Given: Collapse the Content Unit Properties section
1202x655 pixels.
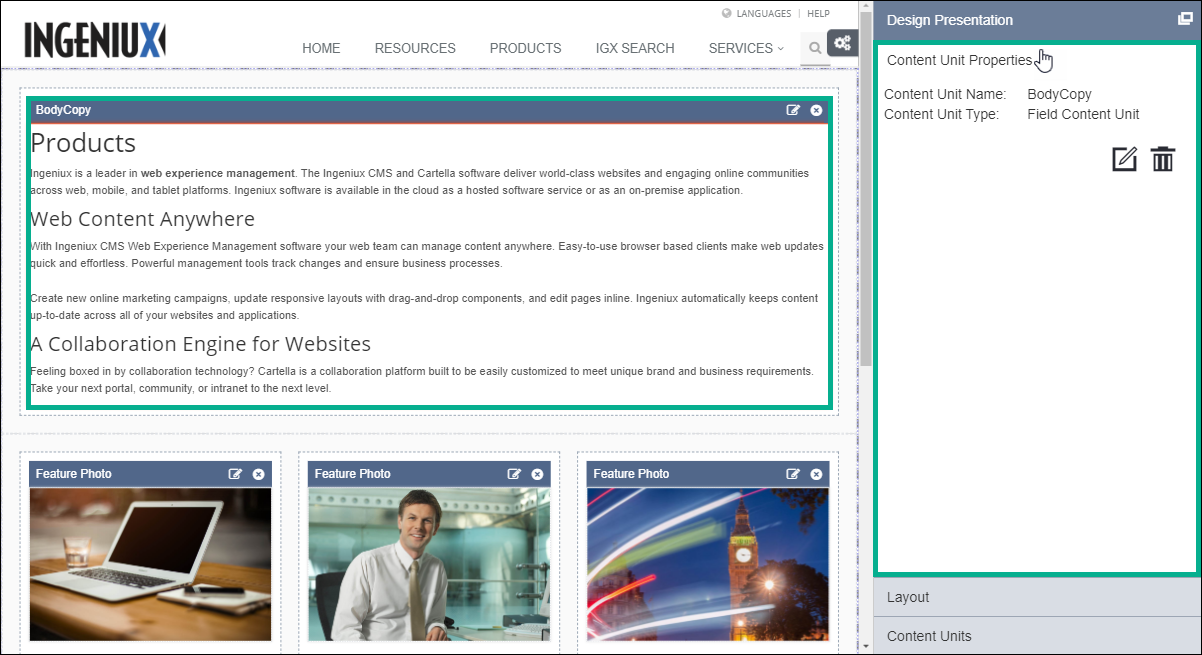Looking at the screenshot, I should [x=959, y=60].
